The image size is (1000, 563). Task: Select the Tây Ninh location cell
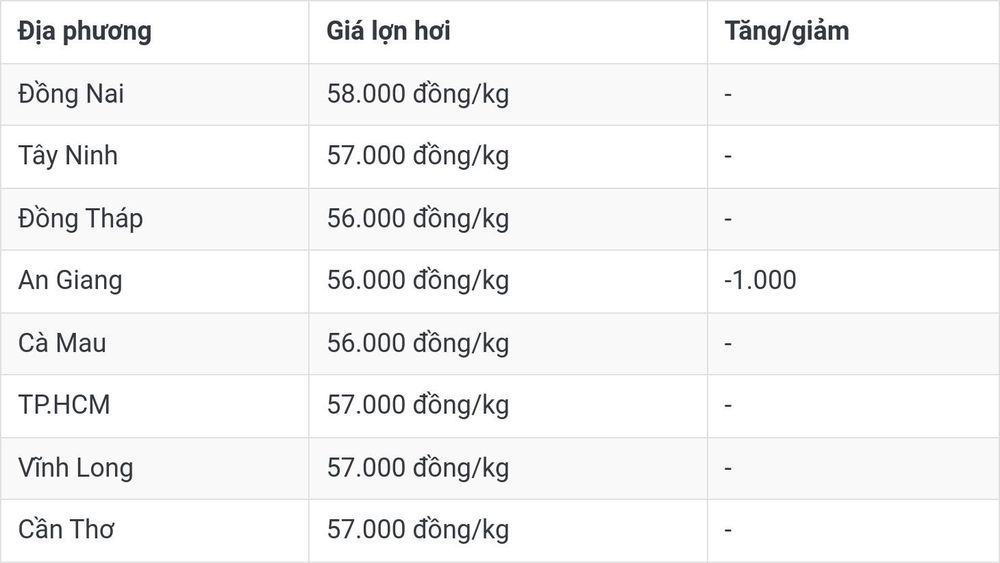[x=68, y=156]
